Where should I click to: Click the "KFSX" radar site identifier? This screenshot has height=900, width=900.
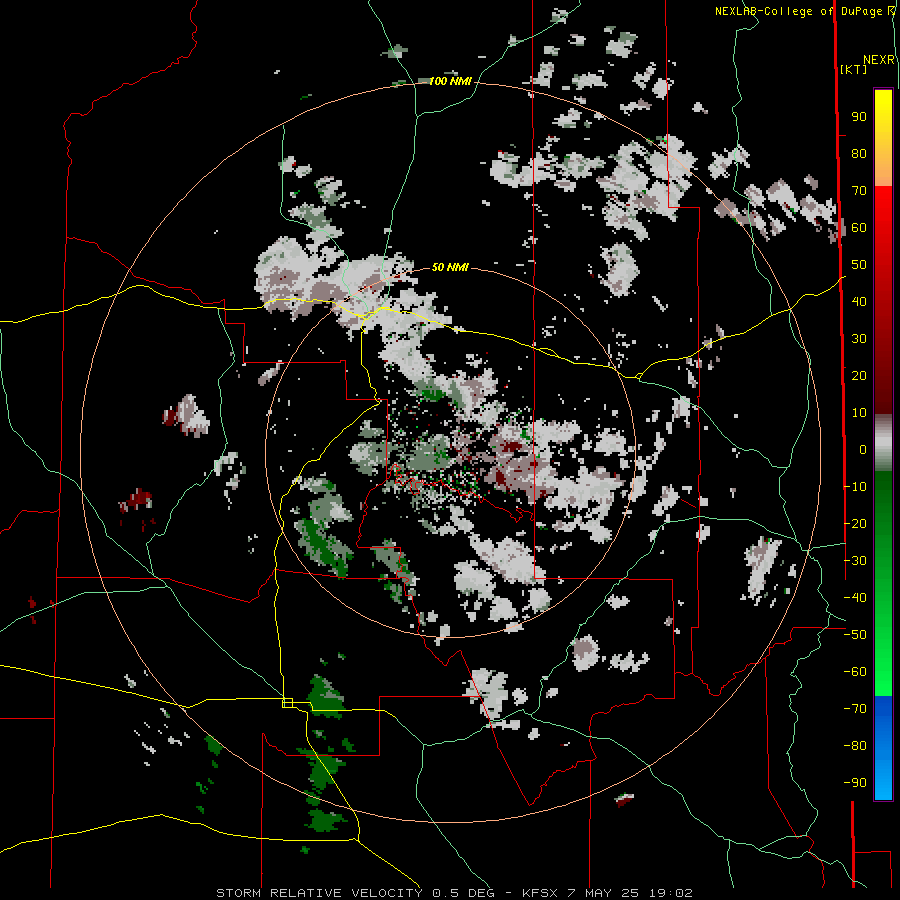[541, 893]
